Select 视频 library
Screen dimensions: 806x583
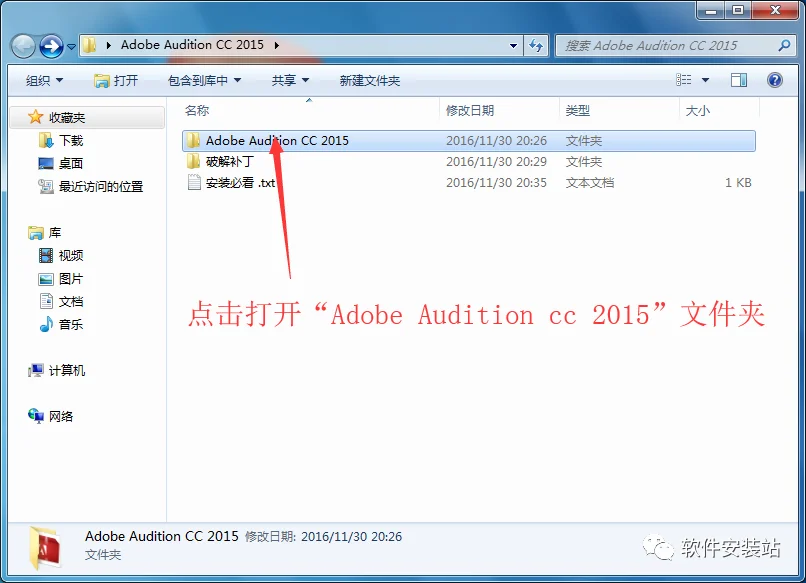[x=70, y=256]
